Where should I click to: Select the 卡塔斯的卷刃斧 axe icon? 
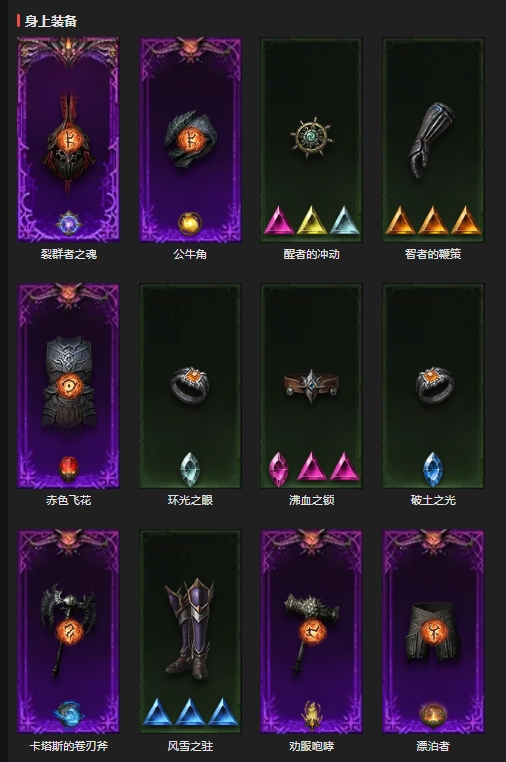(x=69, y=630)
